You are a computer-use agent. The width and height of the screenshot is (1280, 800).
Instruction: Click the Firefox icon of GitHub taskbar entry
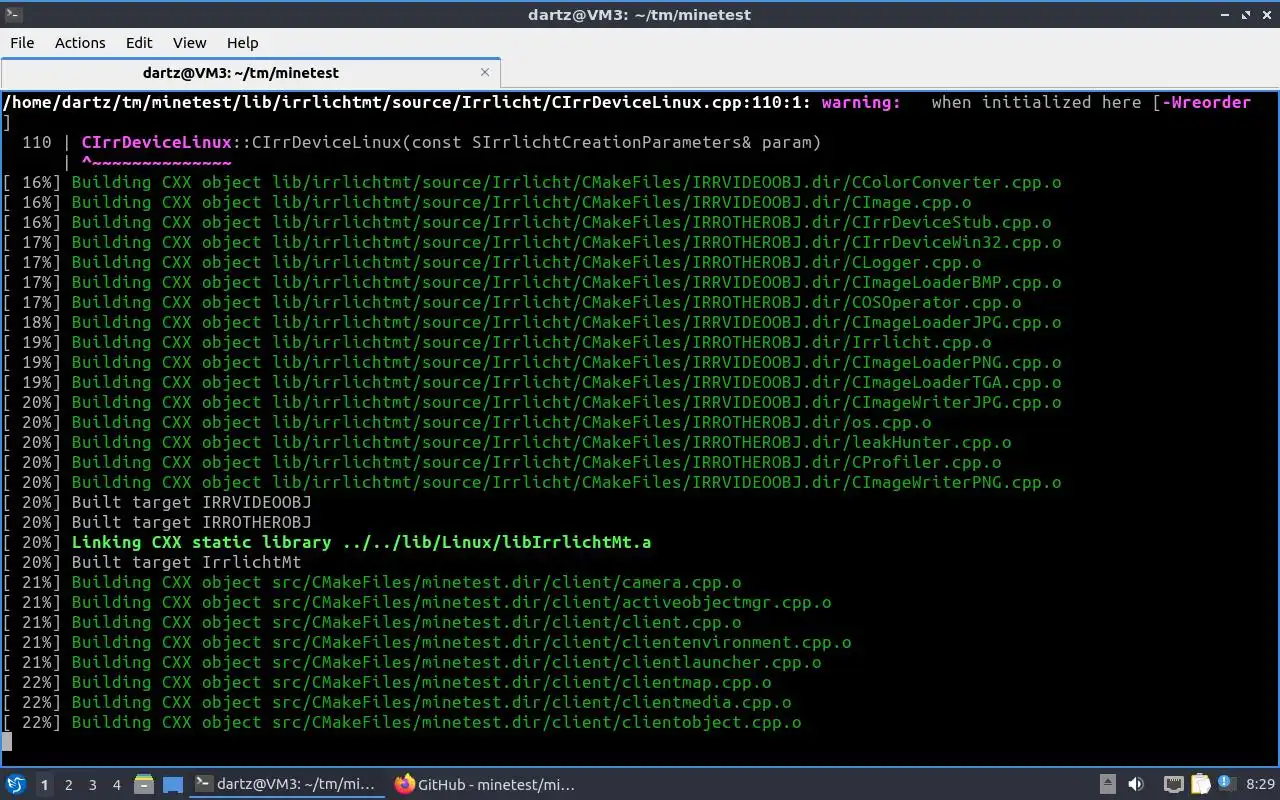click(404, 785)
